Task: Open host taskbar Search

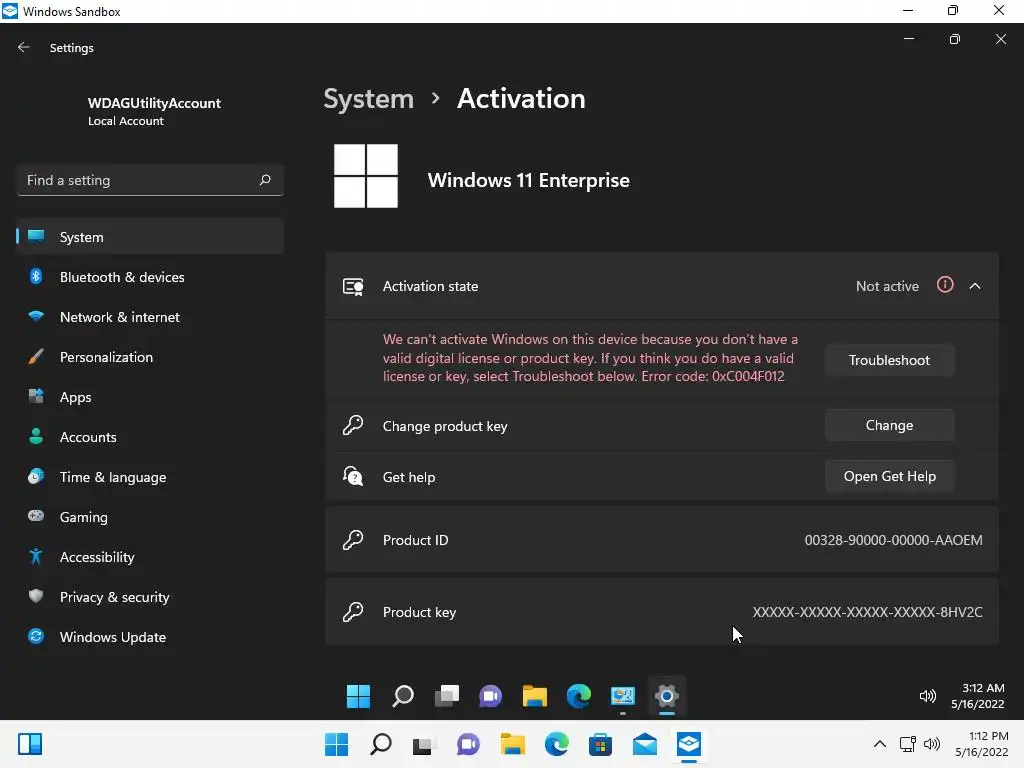Action: [x=381, y=744]
